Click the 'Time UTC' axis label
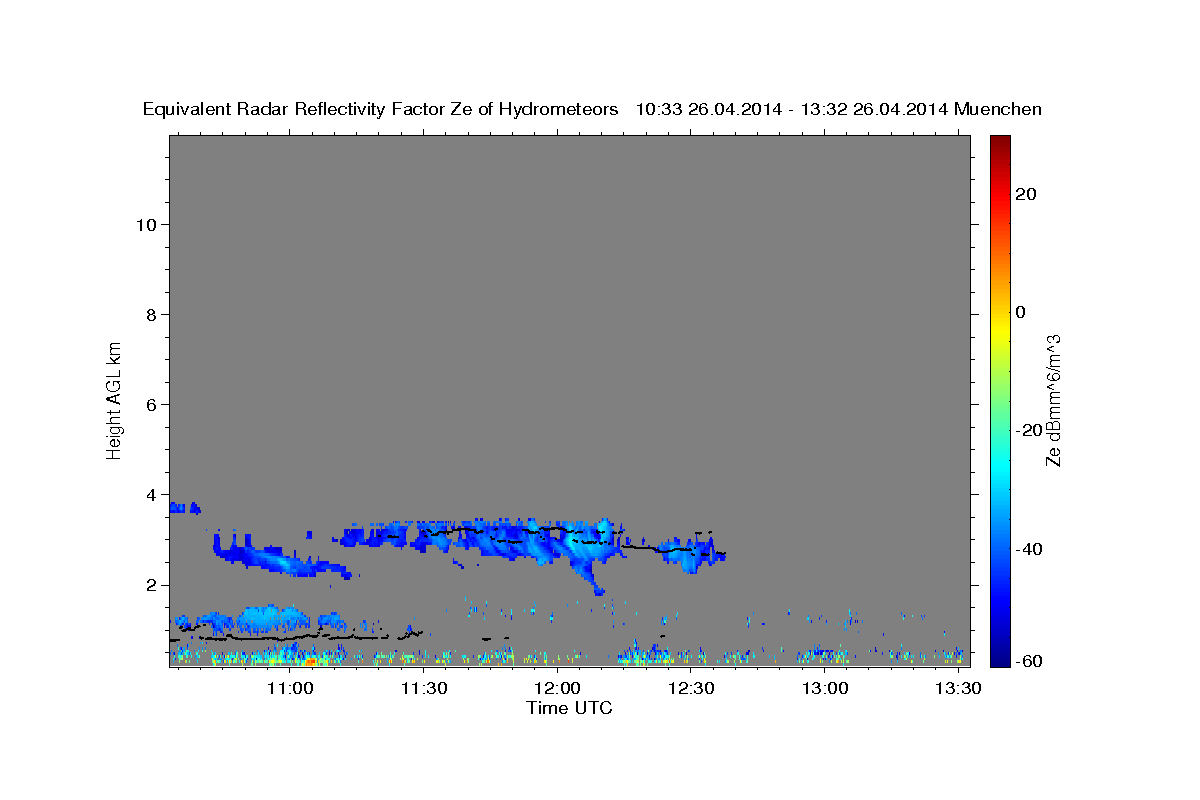Screen dimensions: 1200x800 pyautogui.click(x=569, y=708)
